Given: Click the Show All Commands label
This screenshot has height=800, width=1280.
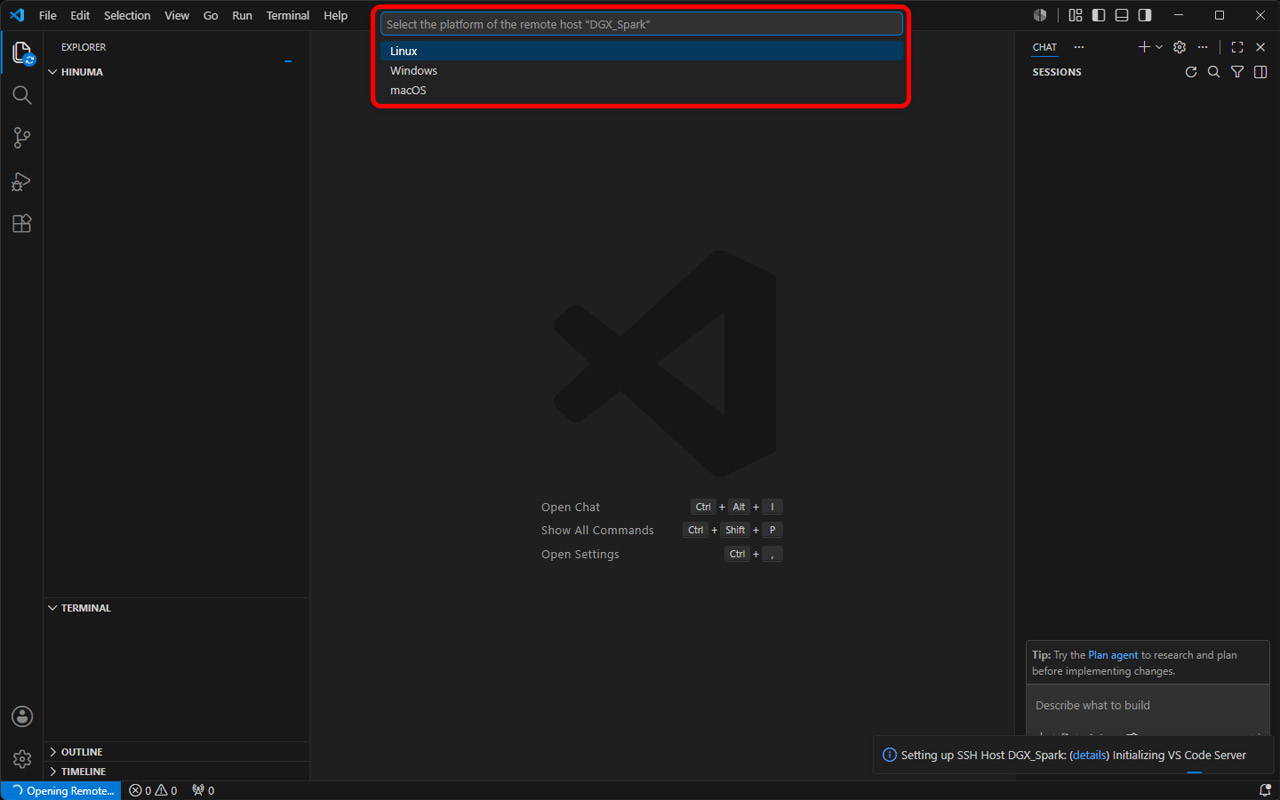Looking at the screenshot, I should click(597, 530).
